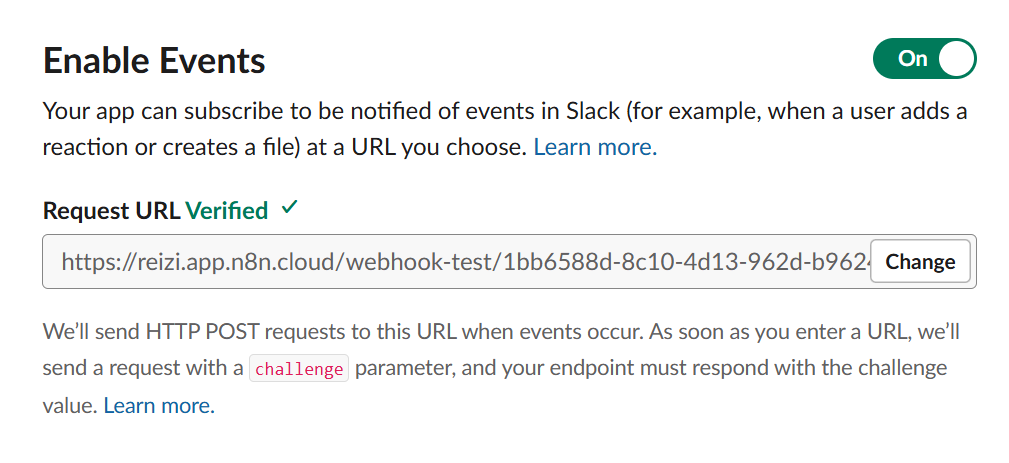Click the "Enable Events" heading
The height and width of the screenshot is (463, 1009).
tap(154, 62)
